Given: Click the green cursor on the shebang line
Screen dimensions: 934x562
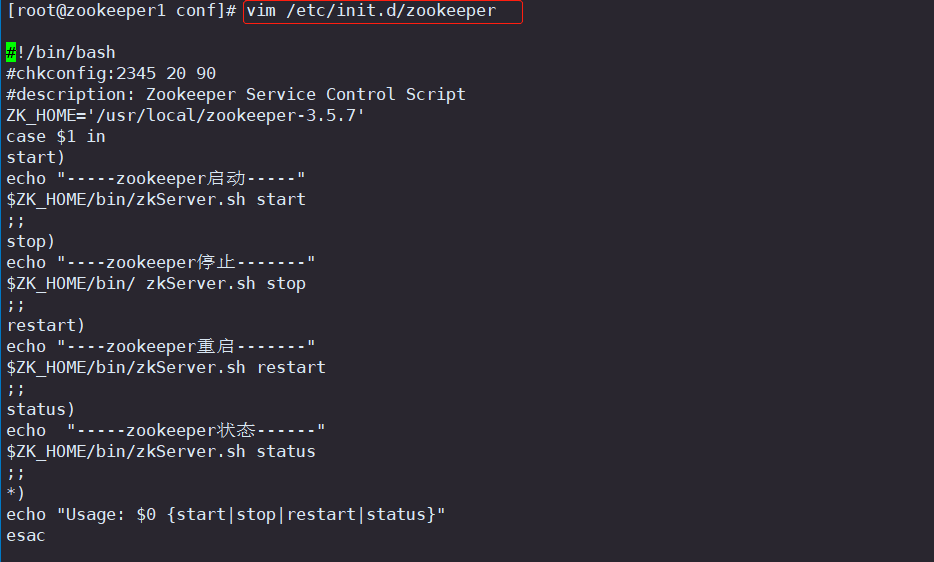Looking at the screenshot, I should (11, 52).
